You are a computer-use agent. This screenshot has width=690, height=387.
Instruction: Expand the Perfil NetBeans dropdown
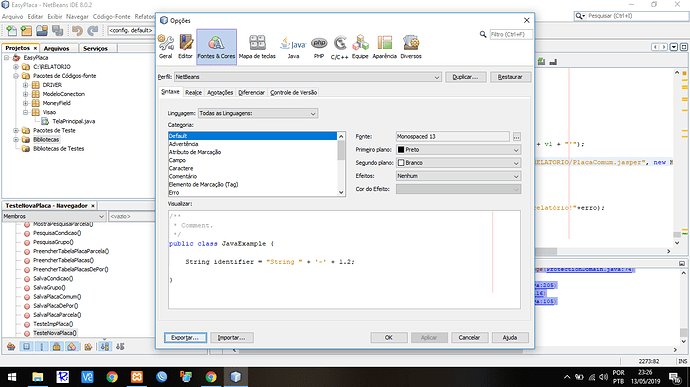click(x=308, y=77)
